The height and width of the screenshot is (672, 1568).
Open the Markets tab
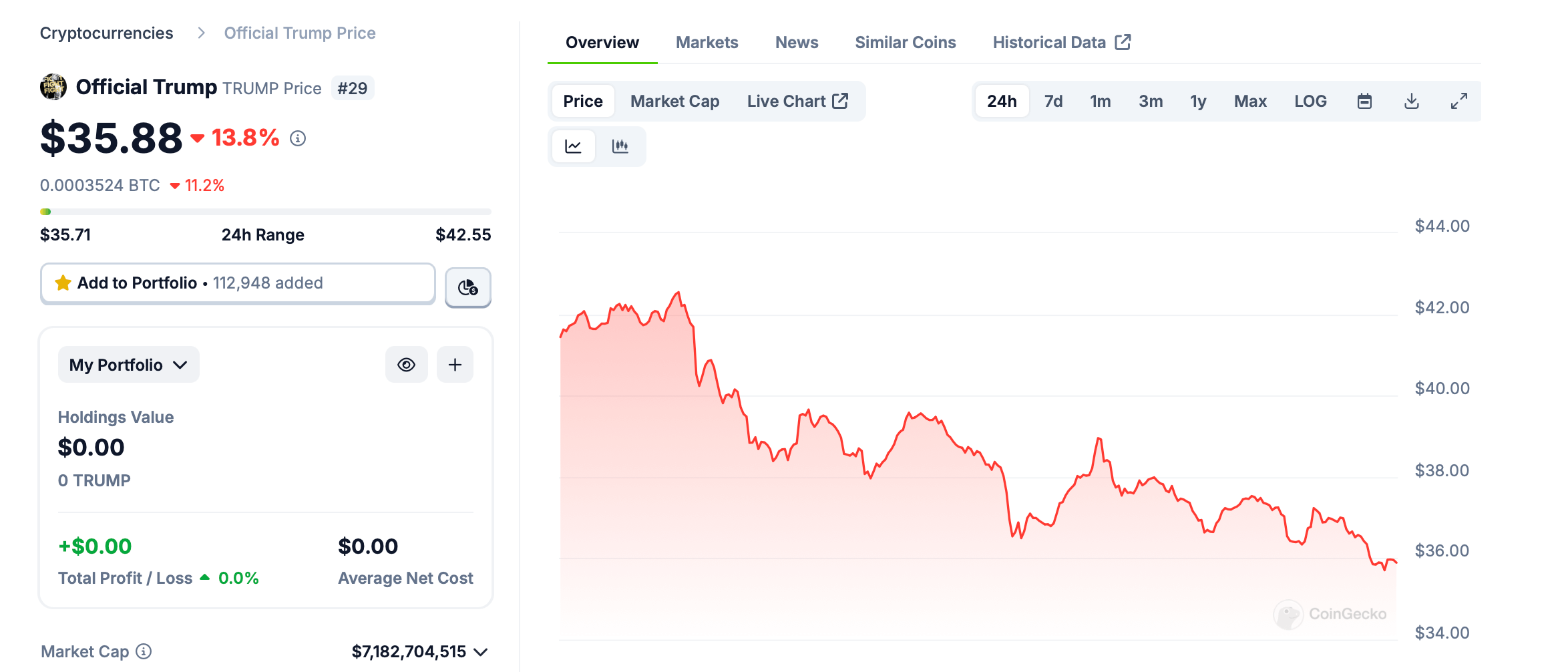[x=707, y=42]
